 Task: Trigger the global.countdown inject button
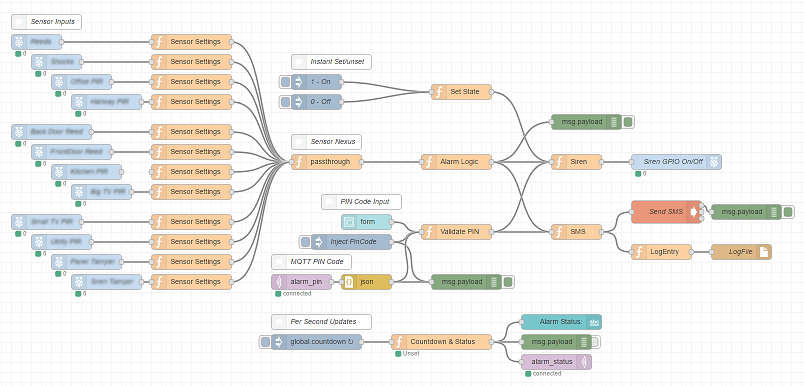click(x=265, y=341)
